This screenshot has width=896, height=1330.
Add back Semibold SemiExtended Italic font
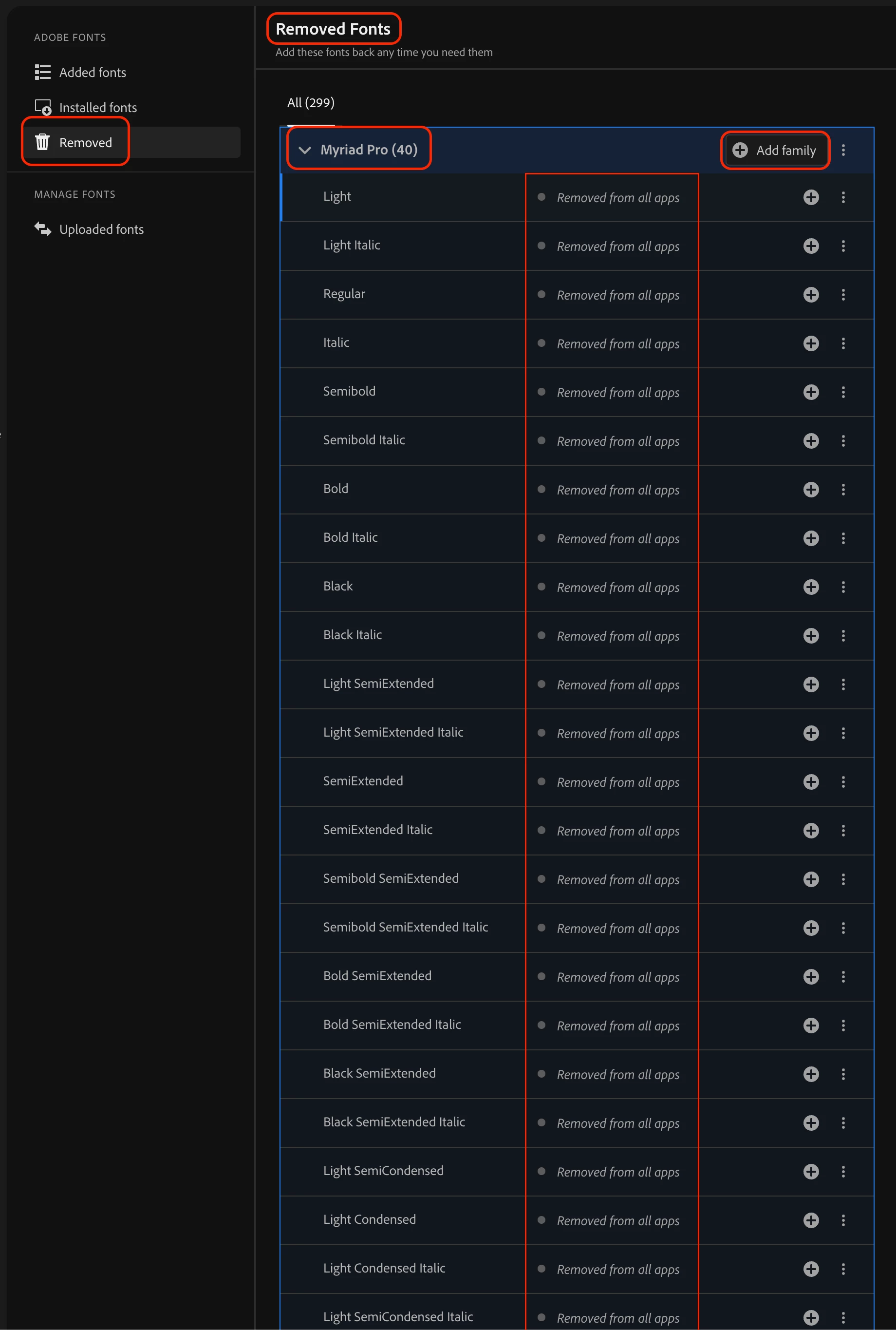[811, 928]
